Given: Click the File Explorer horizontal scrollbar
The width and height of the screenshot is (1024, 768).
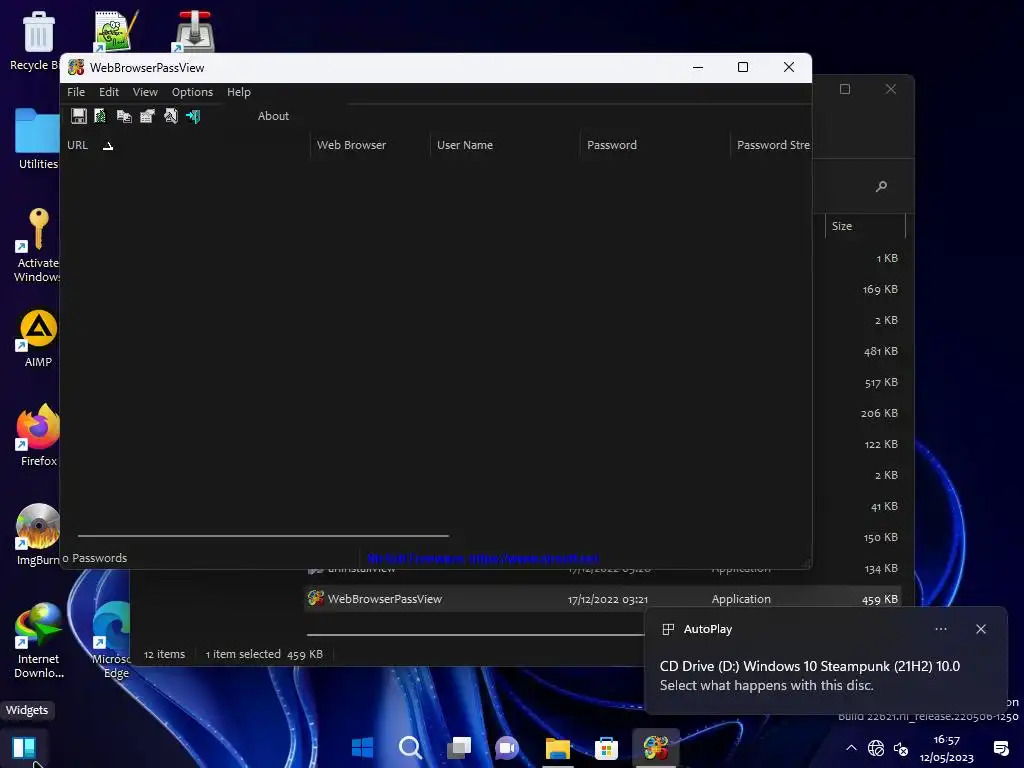Looking at the screenshot, I should coord(475,634).
